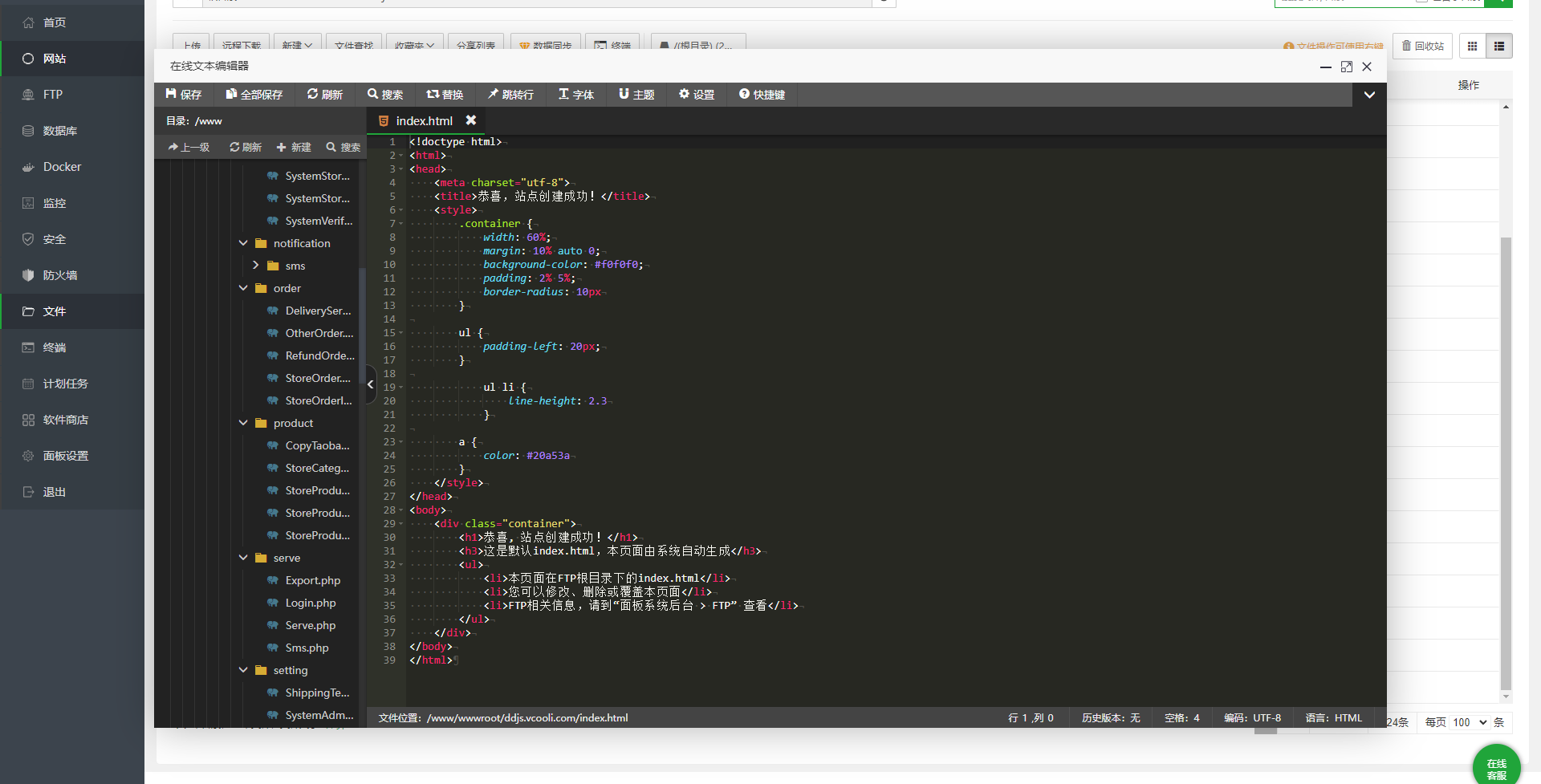The image size is (1541, 784).
Task: Open per-page 100 dropdown
Action: pos(1469,722)
